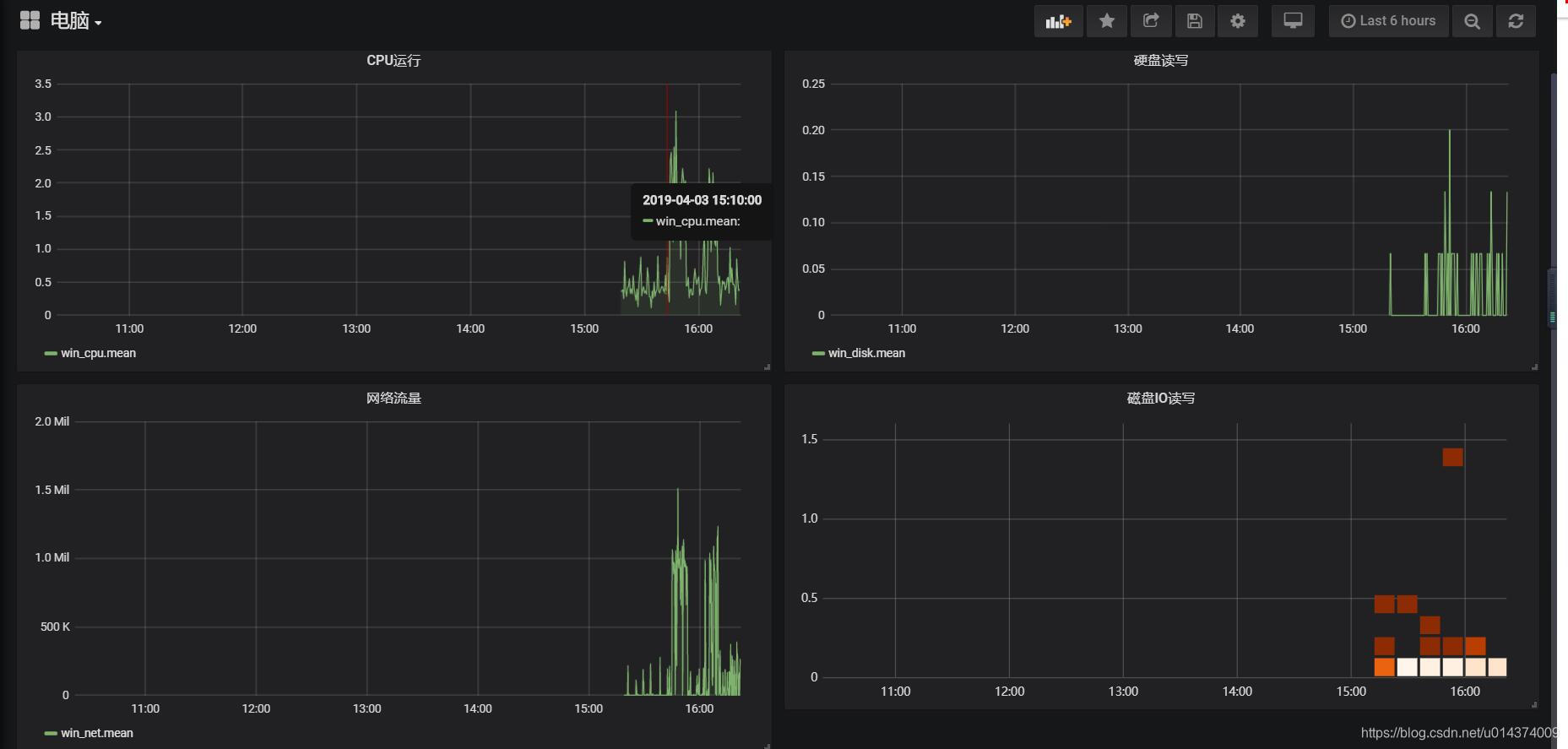Open the dashboard picker dropdown 电脑
Screen dimensions: 1568x749
[x=75, y=21]
